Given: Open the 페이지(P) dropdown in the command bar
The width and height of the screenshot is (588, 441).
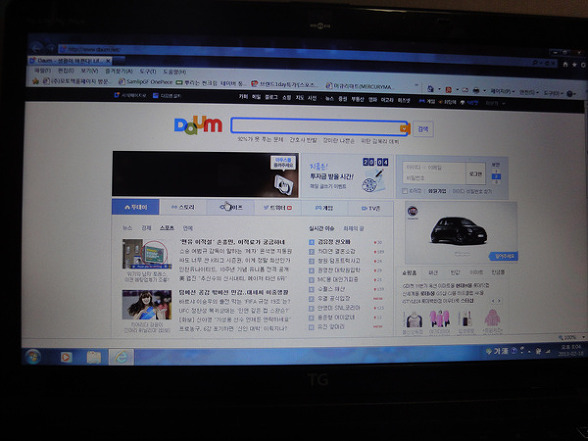Looking at the screenshot, I should [x=502, y=91].
